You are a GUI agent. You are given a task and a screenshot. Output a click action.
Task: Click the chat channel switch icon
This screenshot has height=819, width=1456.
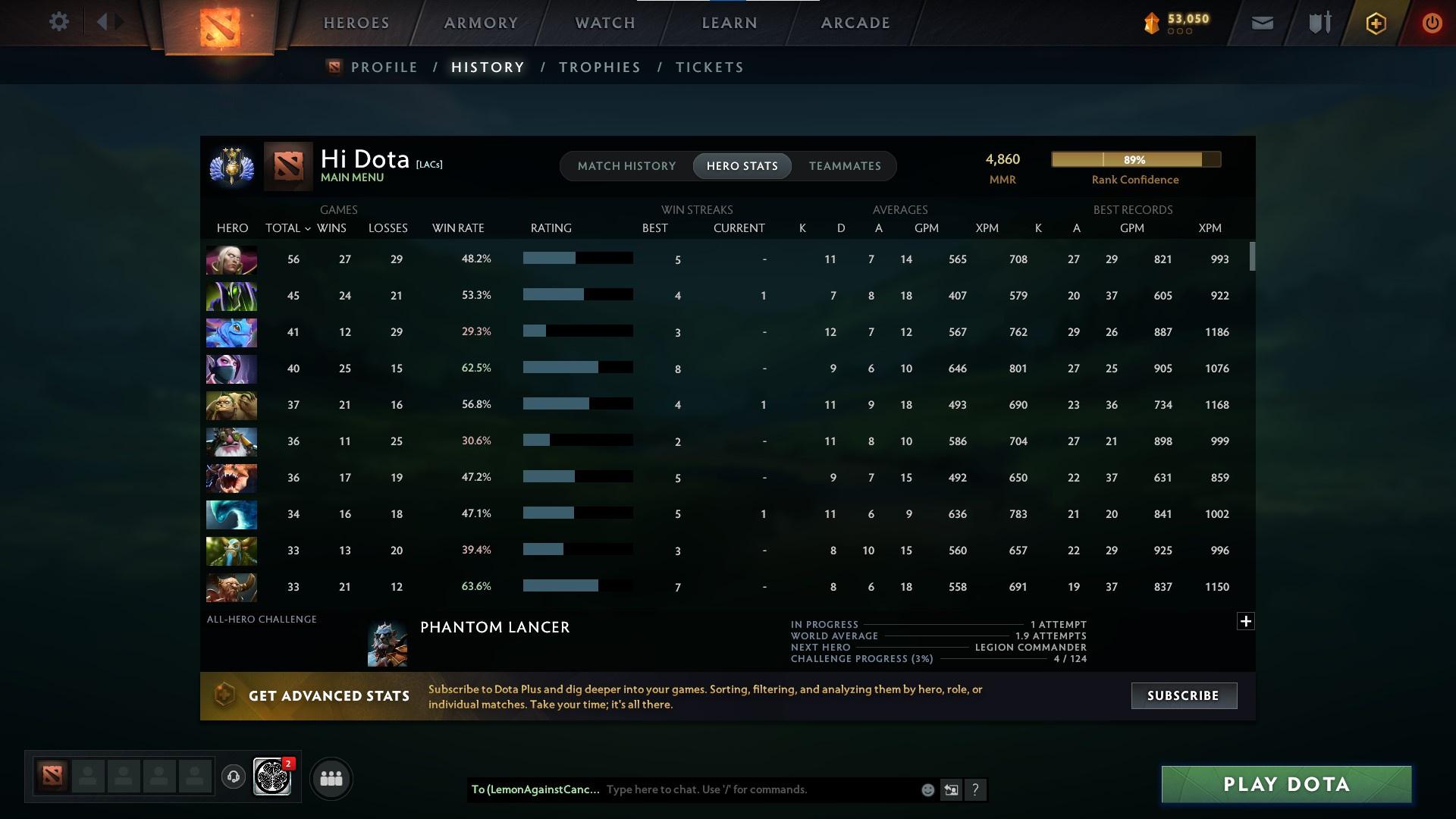[x=952, y=789]
